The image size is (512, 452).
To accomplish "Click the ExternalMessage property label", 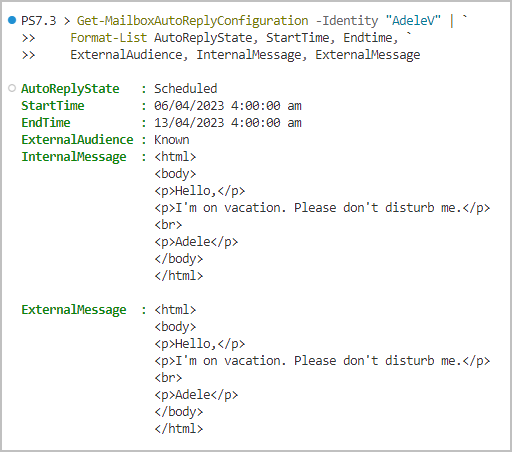I will [74, 310].
